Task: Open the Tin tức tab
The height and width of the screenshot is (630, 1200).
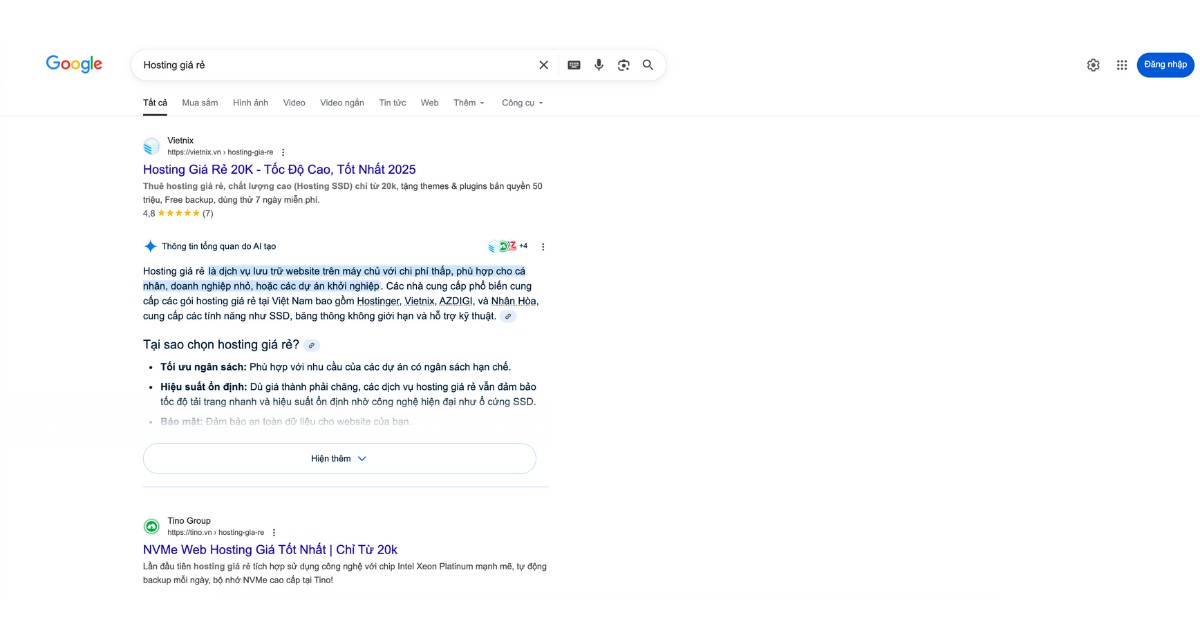Action: pos(393,102)
